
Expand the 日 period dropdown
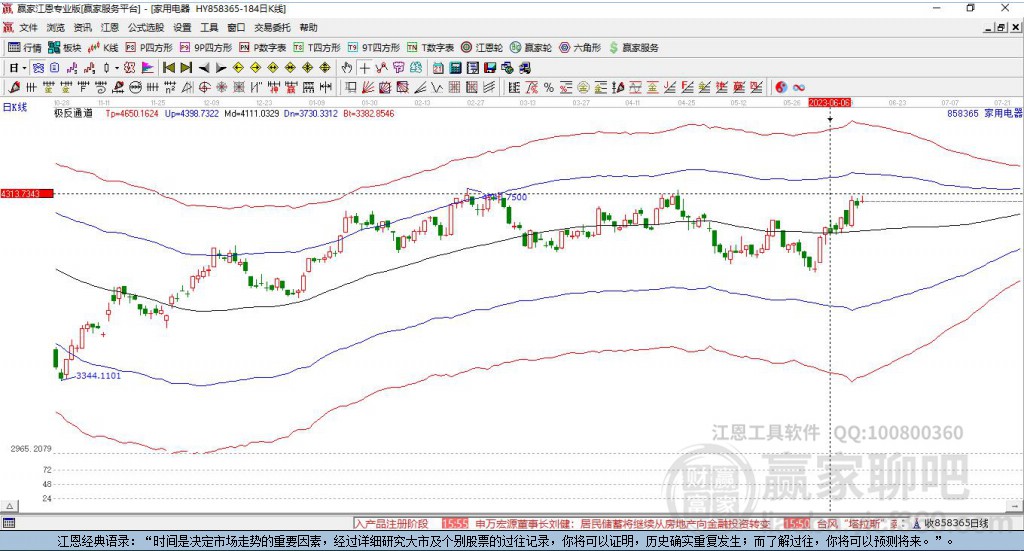click(x=24, y=68)
